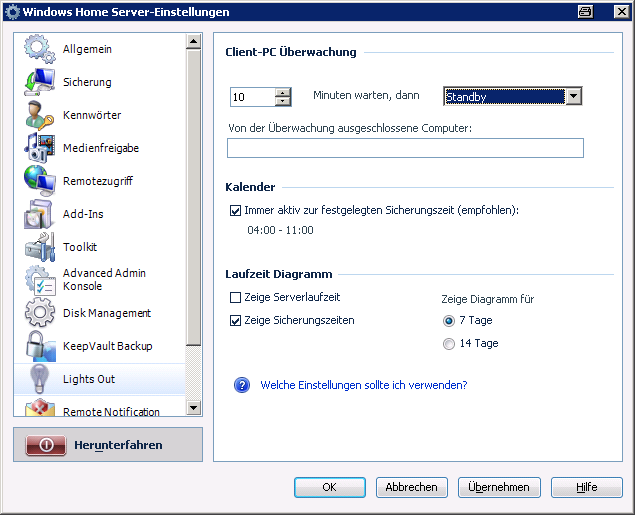Click the 'Kalender' section heading
635x515 pixels.
coord(250,187)
